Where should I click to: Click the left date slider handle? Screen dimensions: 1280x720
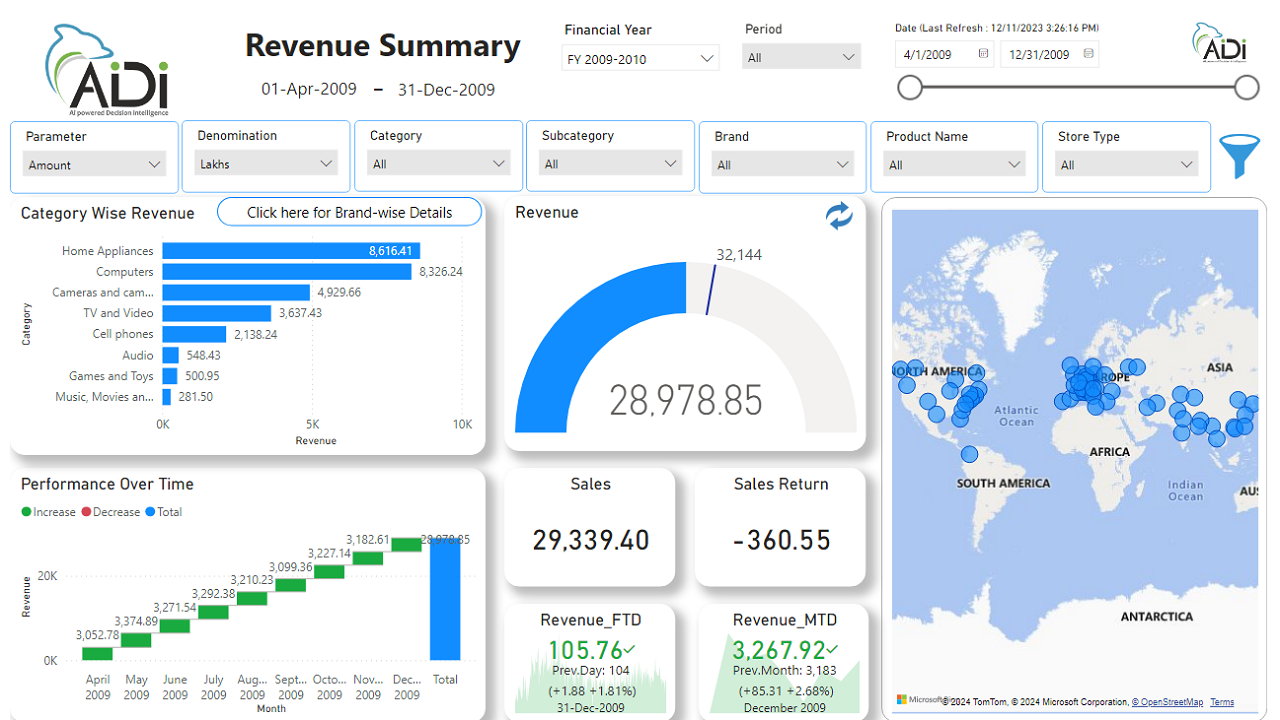[910, 88]
